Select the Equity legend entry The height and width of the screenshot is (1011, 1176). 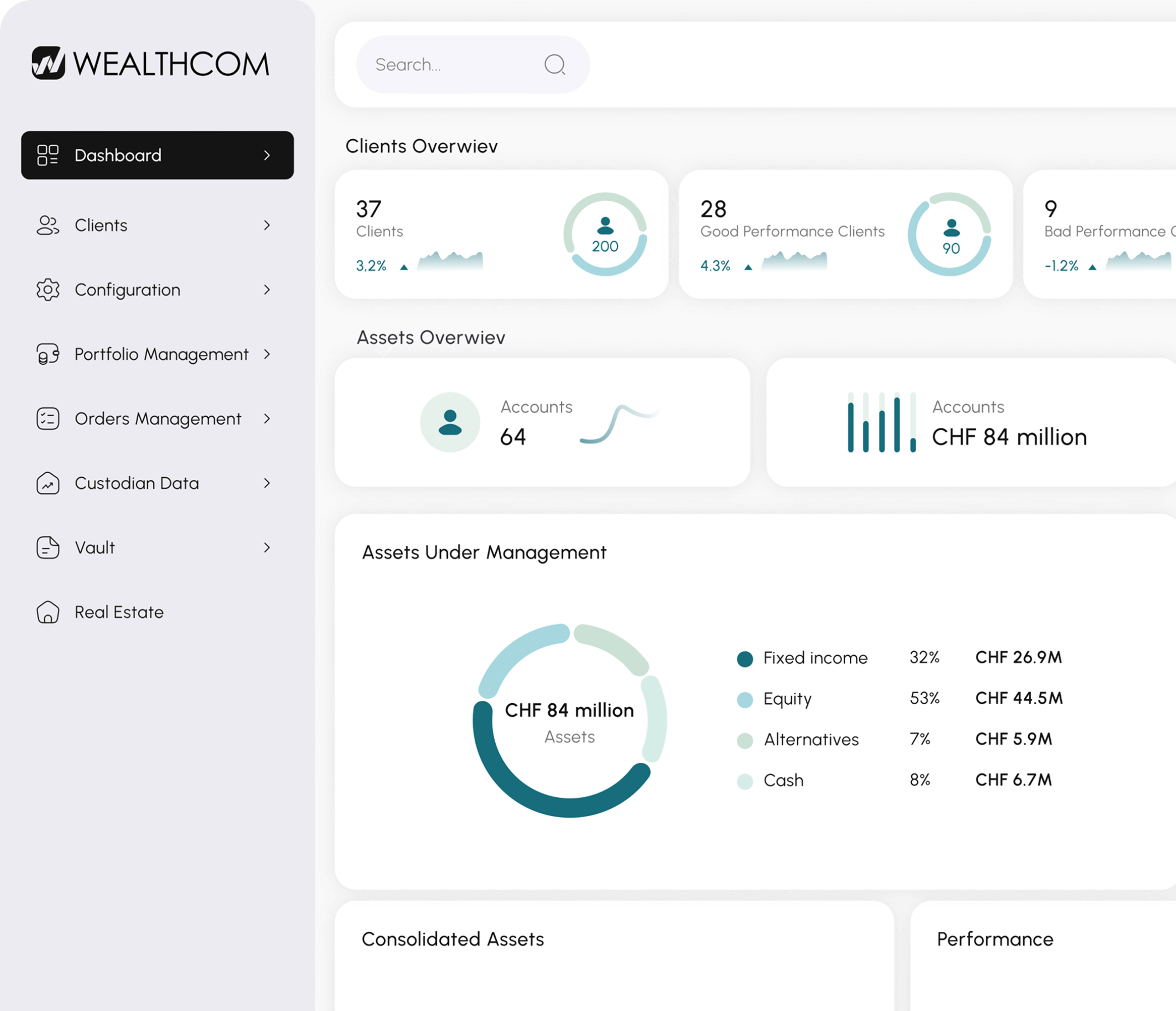pos(787,699)
